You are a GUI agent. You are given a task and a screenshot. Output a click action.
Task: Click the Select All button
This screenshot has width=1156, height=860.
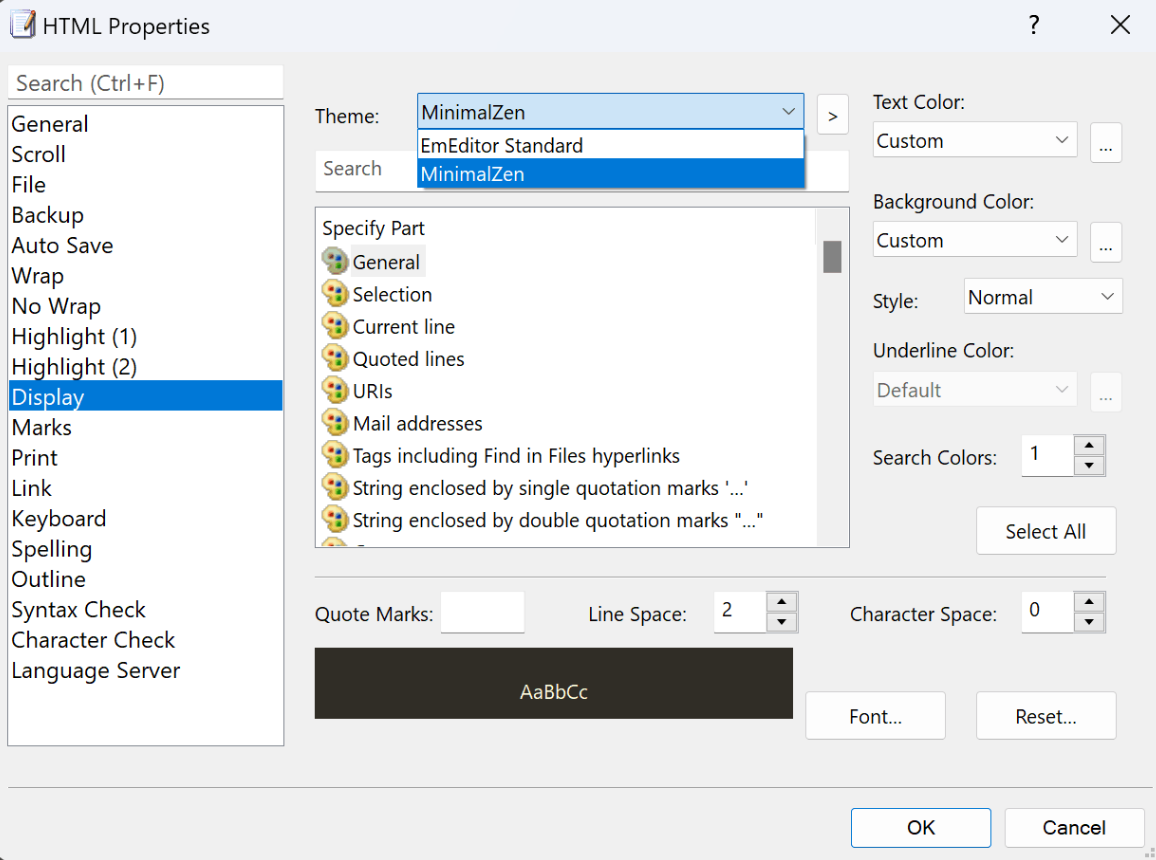point(1045,531)
